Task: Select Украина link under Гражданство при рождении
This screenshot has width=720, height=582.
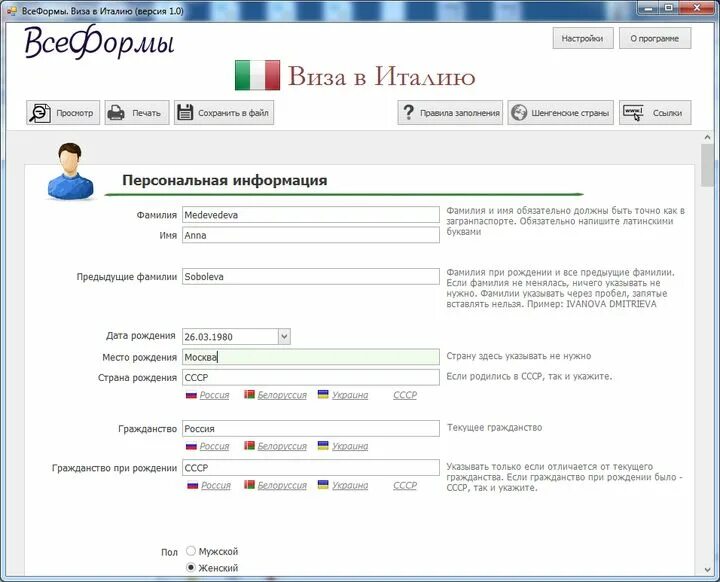Action: [350, 485]
